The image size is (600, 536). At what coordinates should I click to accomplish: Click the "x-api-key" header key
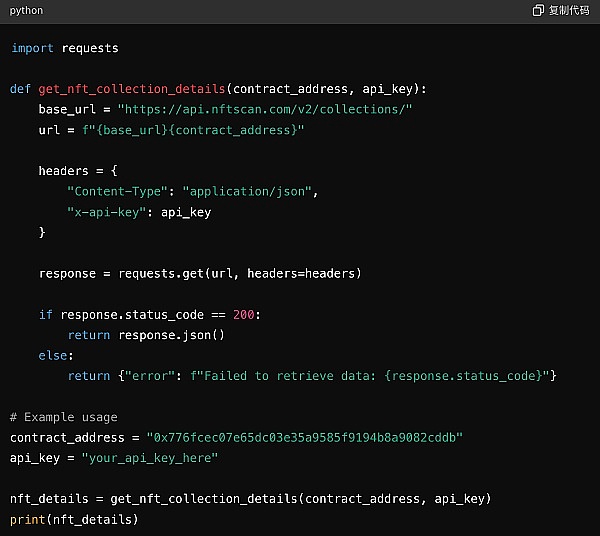point(105,212)
